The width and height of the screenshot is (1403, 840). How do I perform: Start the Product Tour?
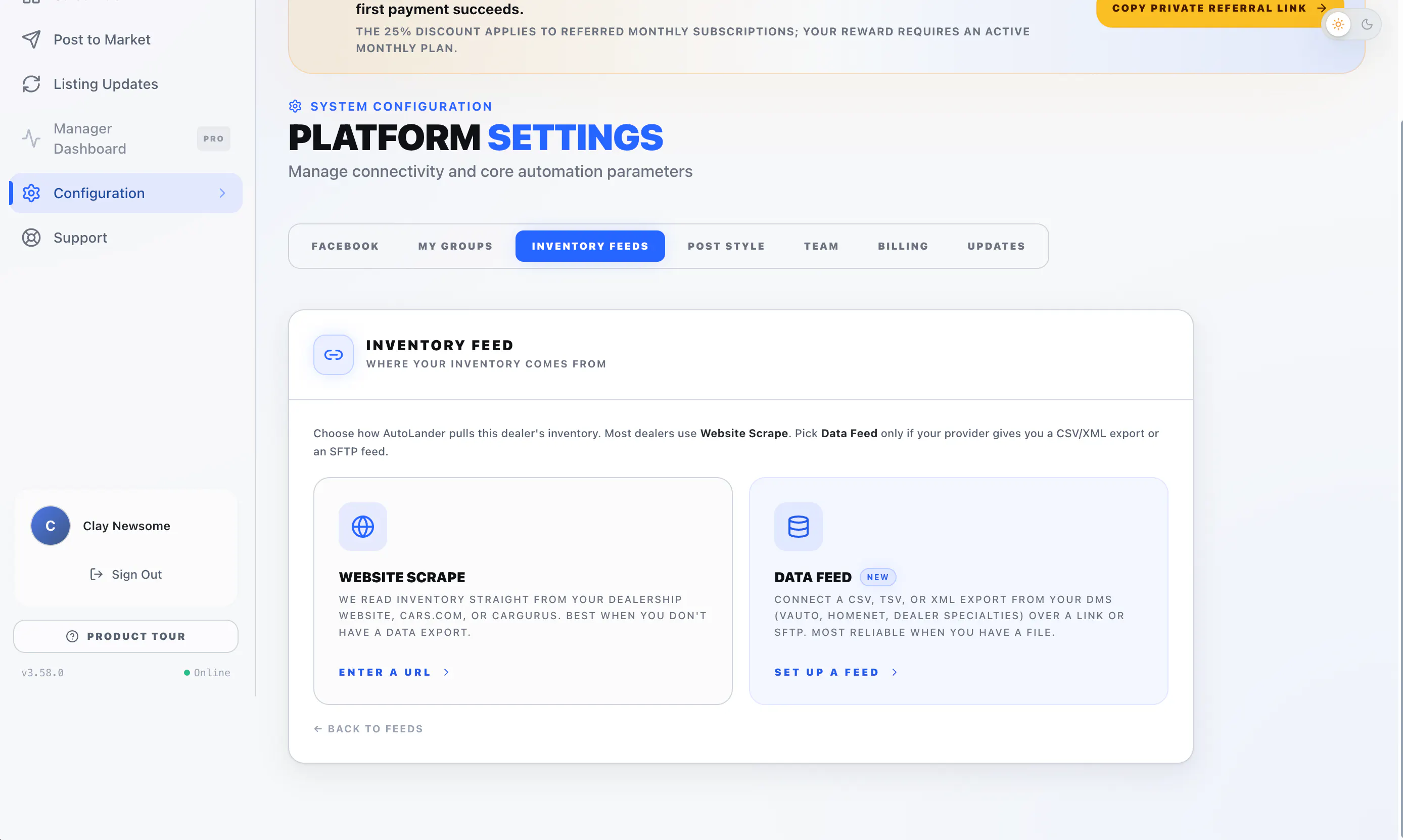point(126,636)
